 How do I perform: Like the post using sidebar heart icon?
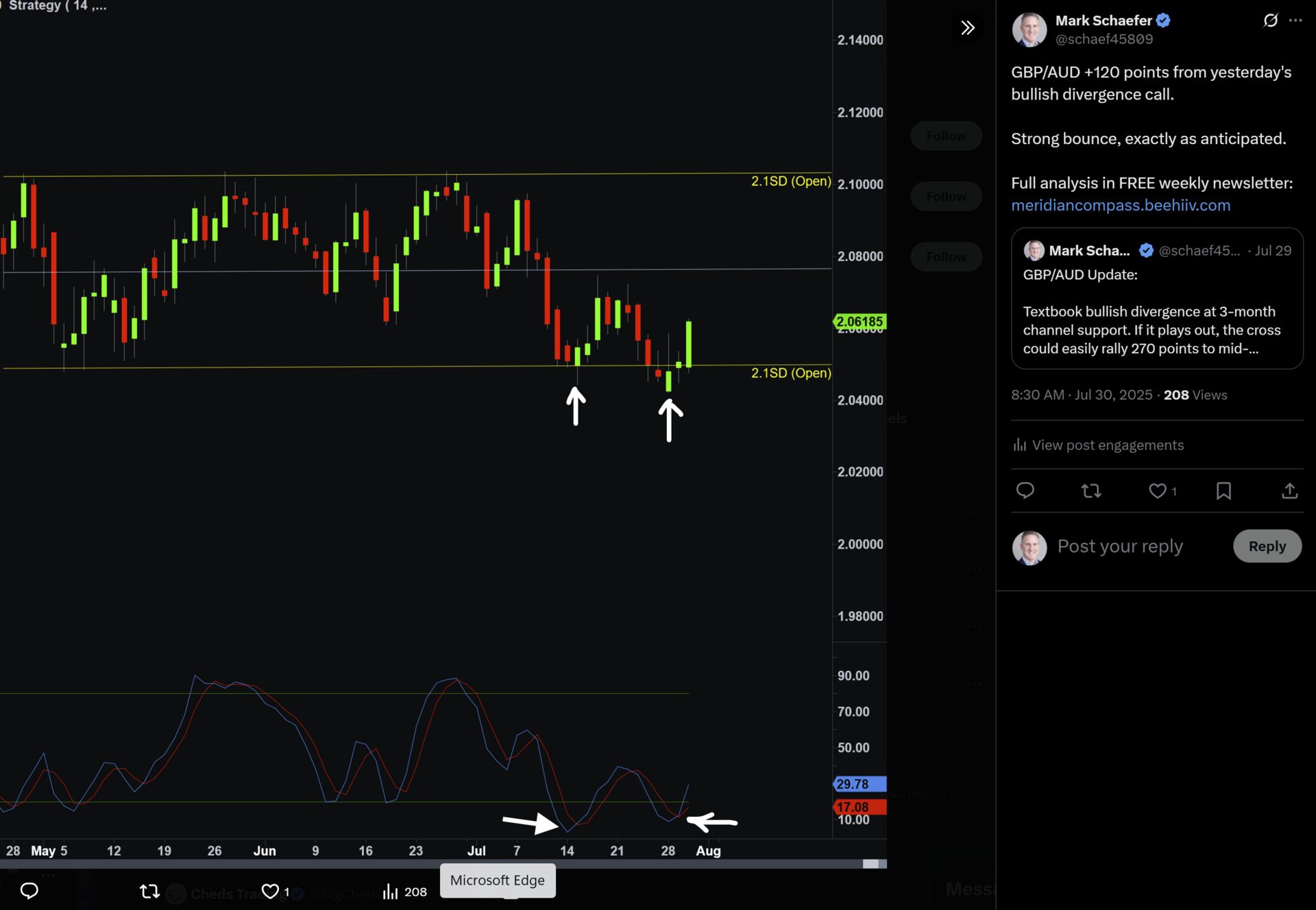click(1157, 490)
